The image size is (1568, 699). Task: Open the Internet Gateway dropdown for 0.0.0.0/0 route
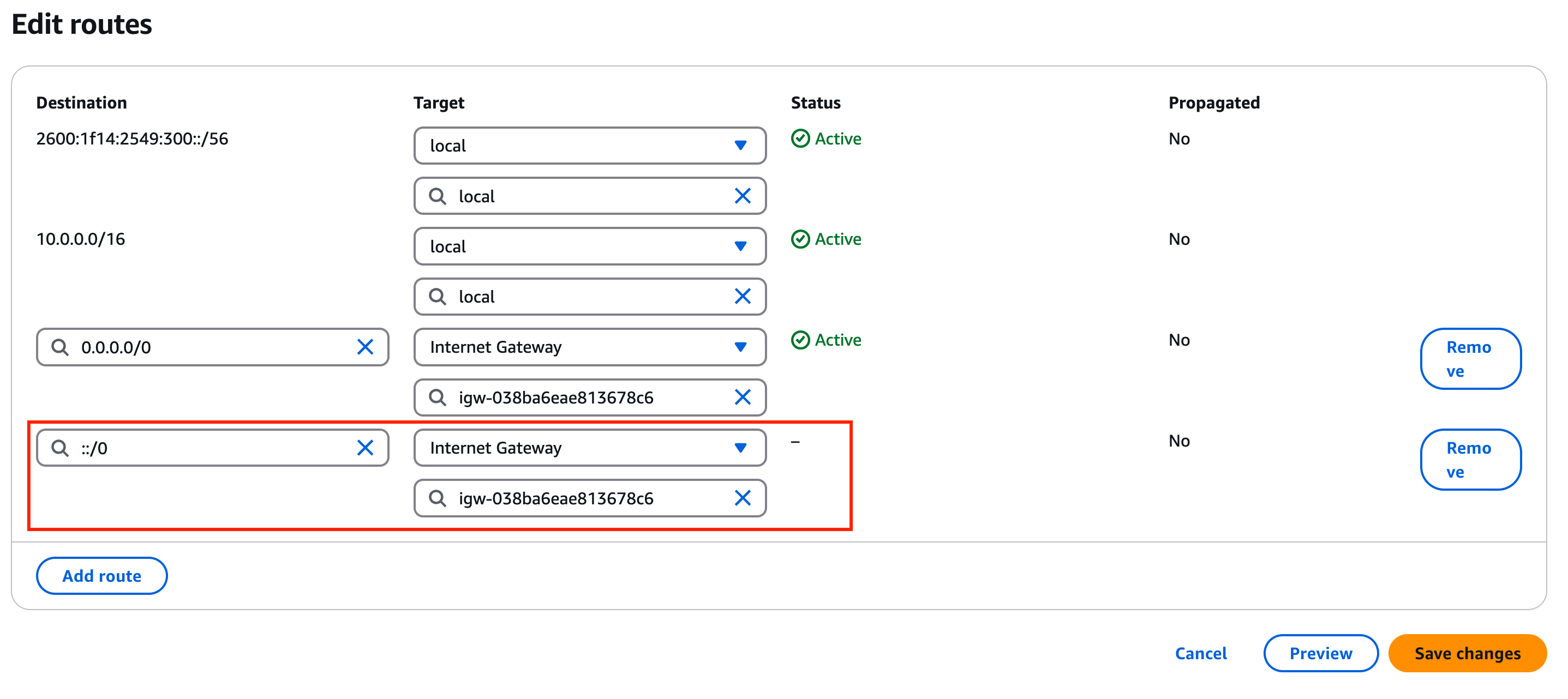tap(589, 347)
